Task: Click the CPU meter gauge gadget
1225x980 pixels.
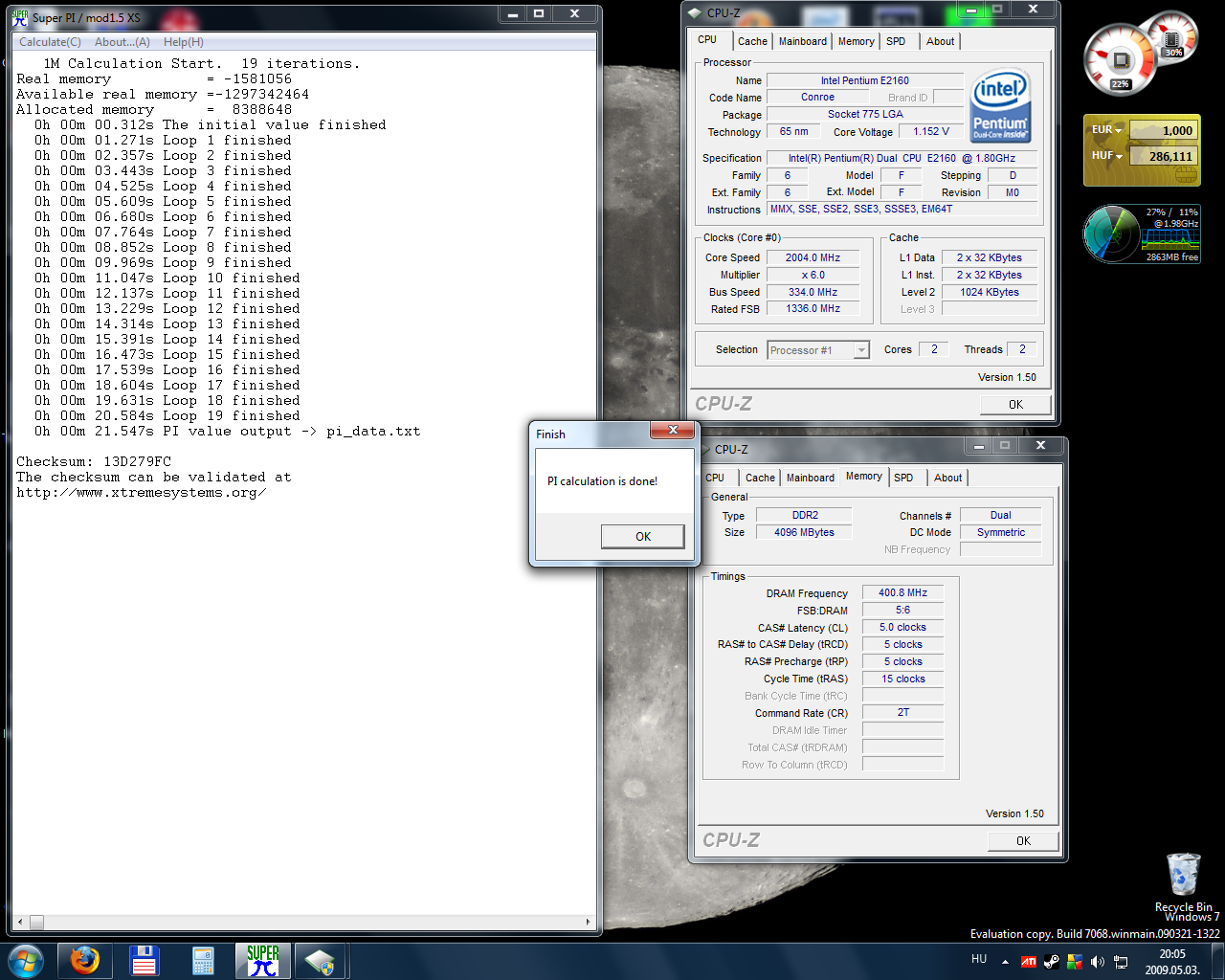Action: click(1121, 62)
